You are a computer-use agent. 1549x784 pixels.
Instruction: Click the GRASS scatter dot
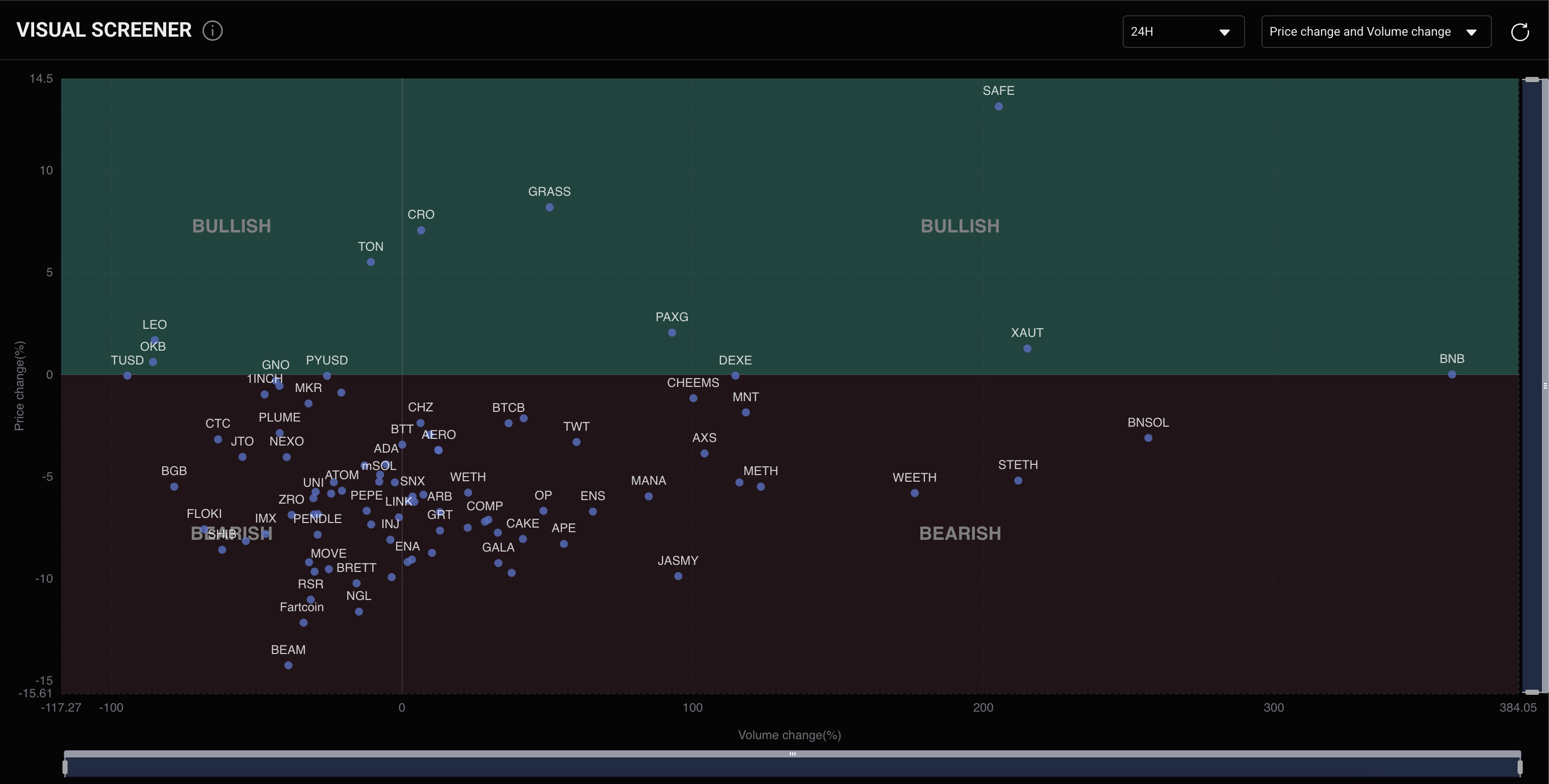(549, 207)
